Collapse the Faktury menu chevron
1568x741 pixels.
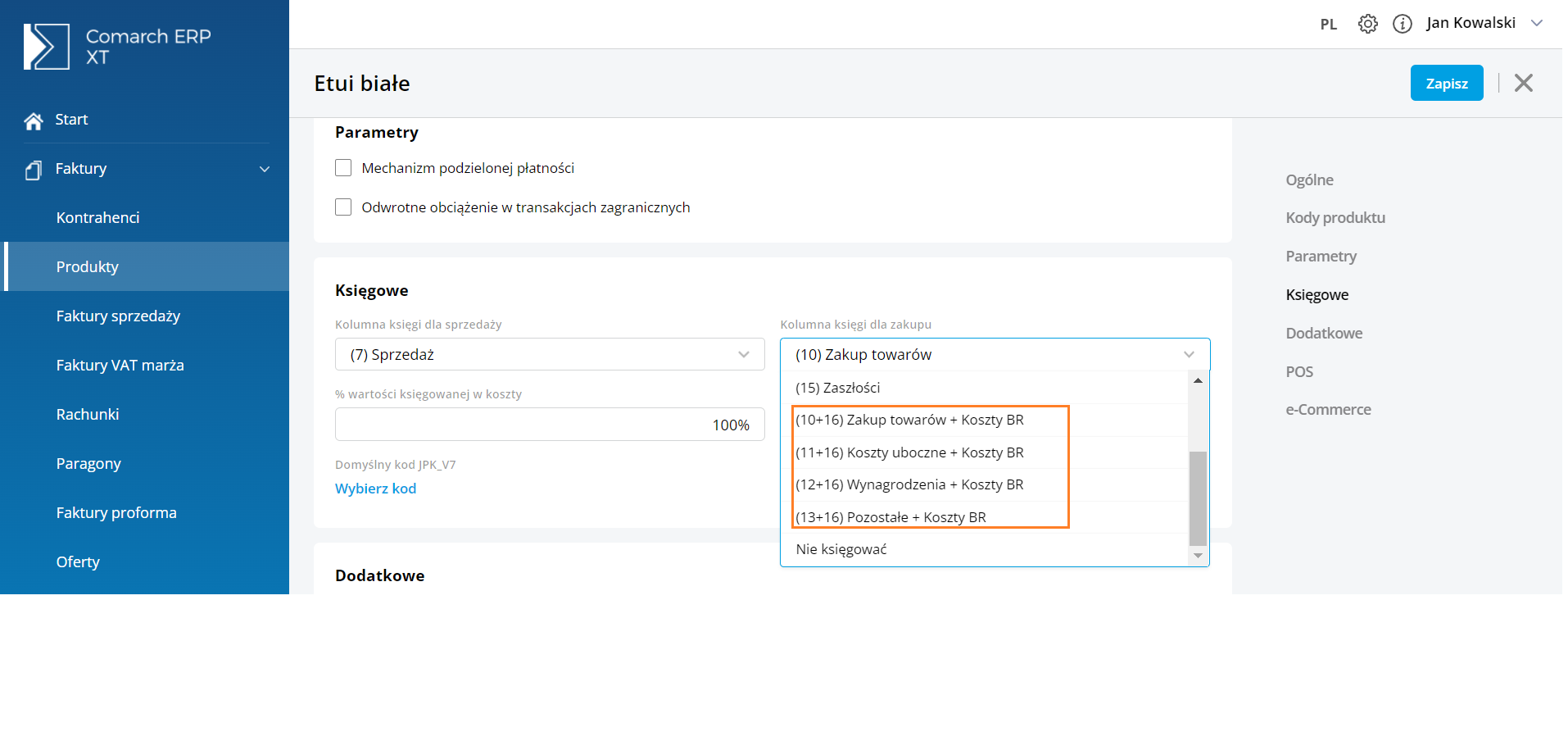(265, 169)
